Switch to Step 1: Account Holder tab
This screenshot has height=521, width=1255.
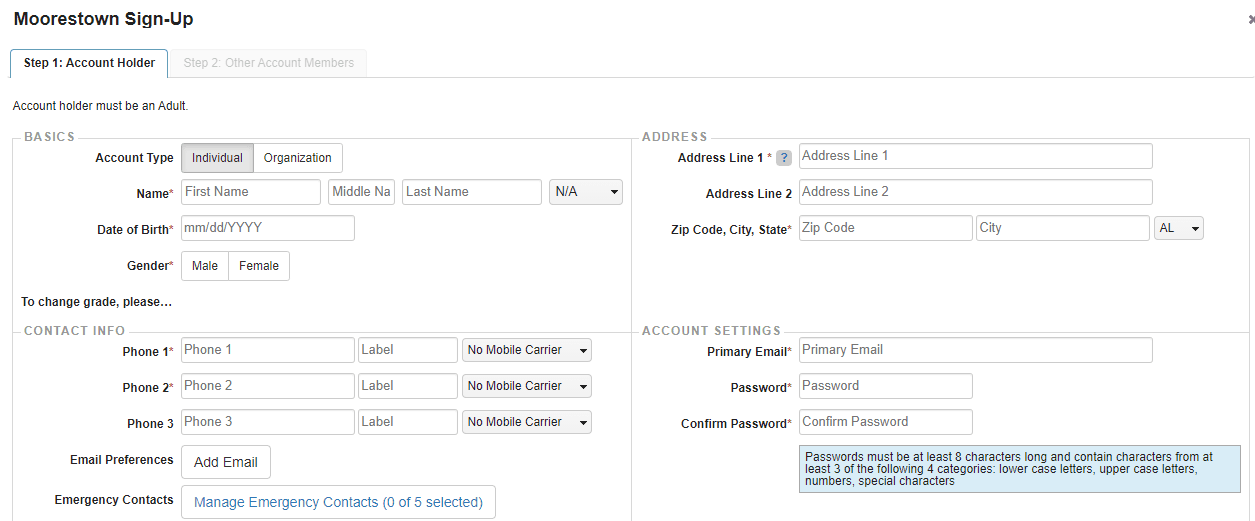pyautogui.click(x=89, y=63)
